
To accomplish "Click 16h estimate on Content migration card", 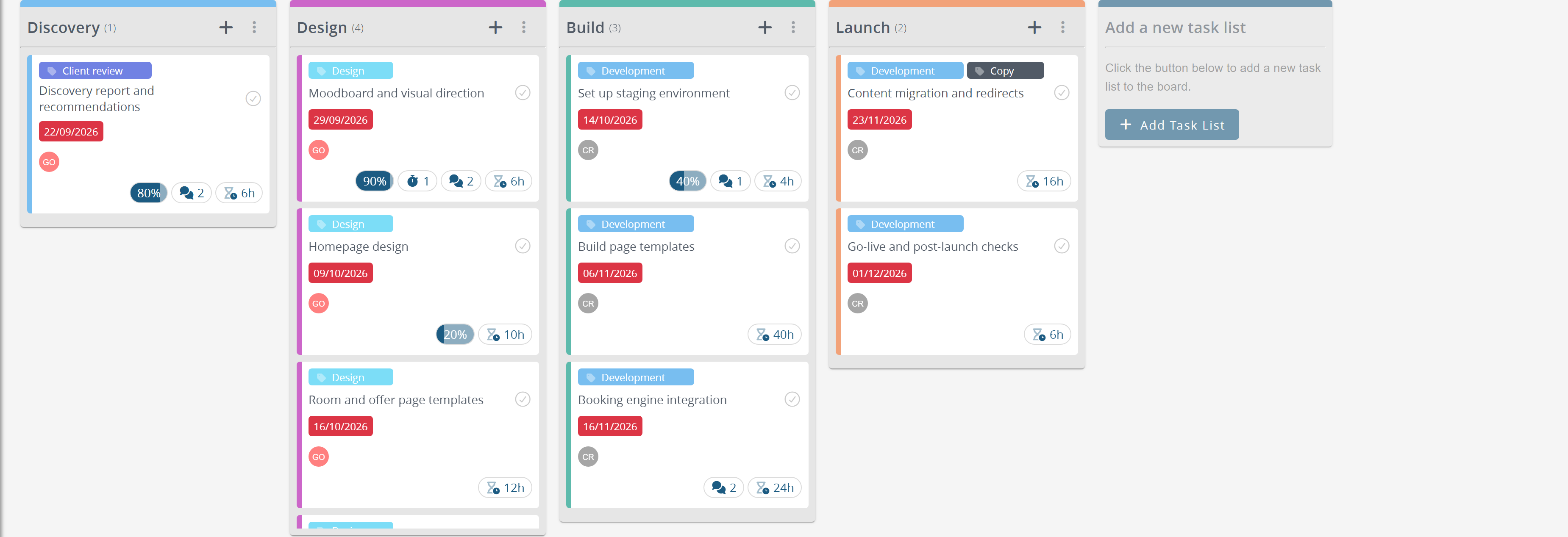I will pos(1044,180).
